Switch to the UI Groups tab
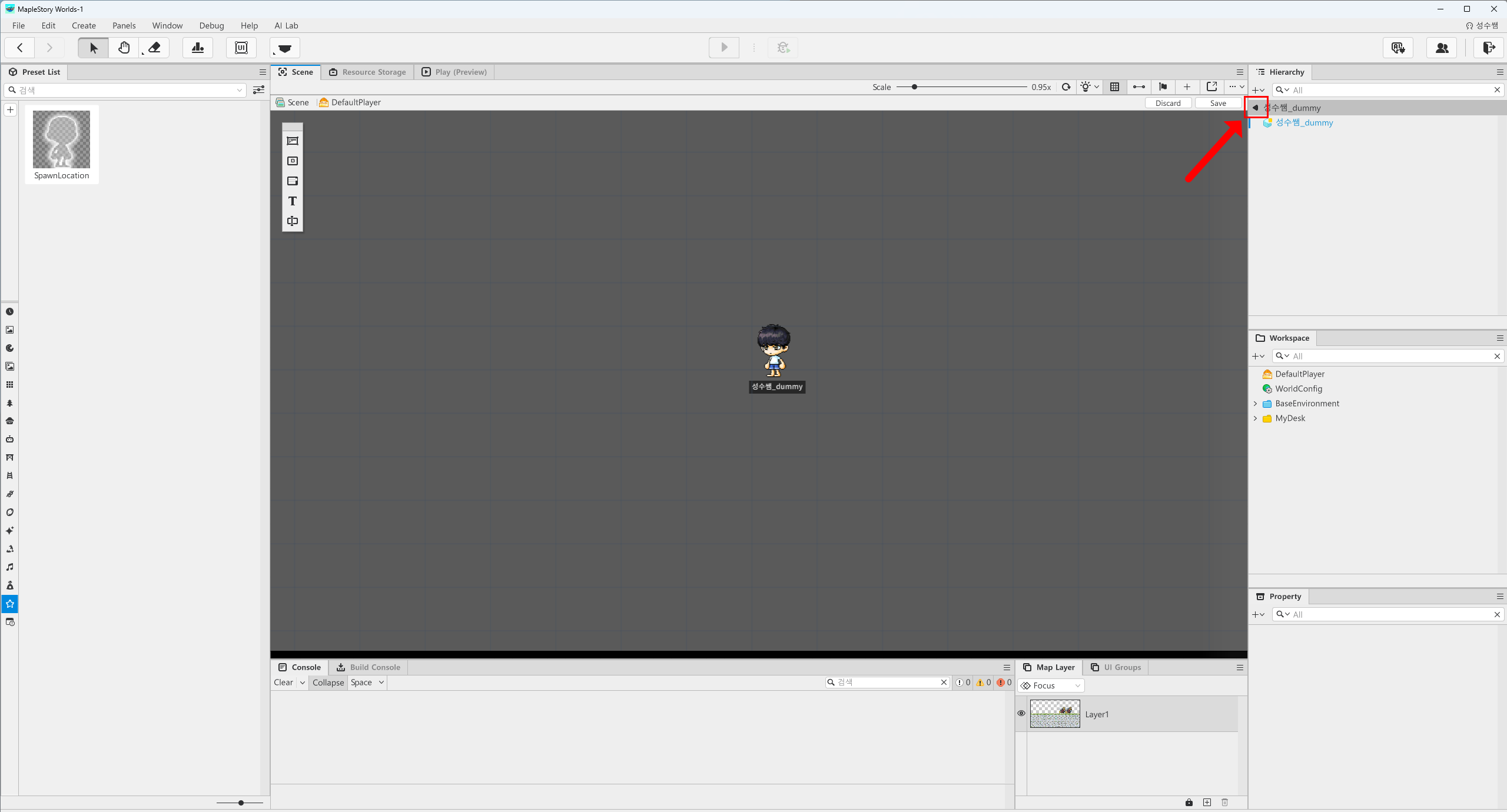Viewport: 1507px width, 812px height. click(1116, 667)
